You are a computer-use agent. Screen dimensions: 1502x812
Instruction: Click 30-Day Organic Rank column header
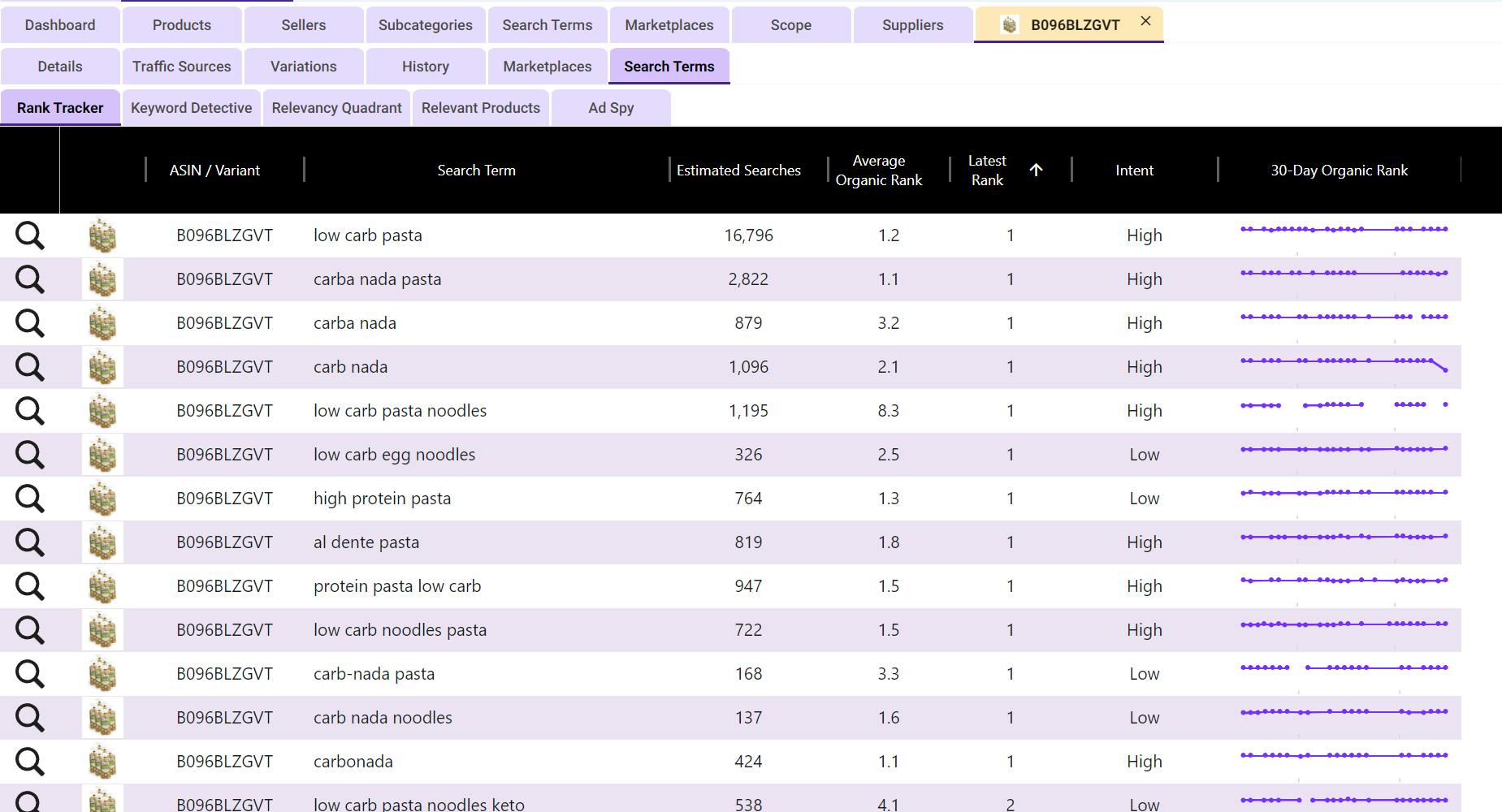1339,171
